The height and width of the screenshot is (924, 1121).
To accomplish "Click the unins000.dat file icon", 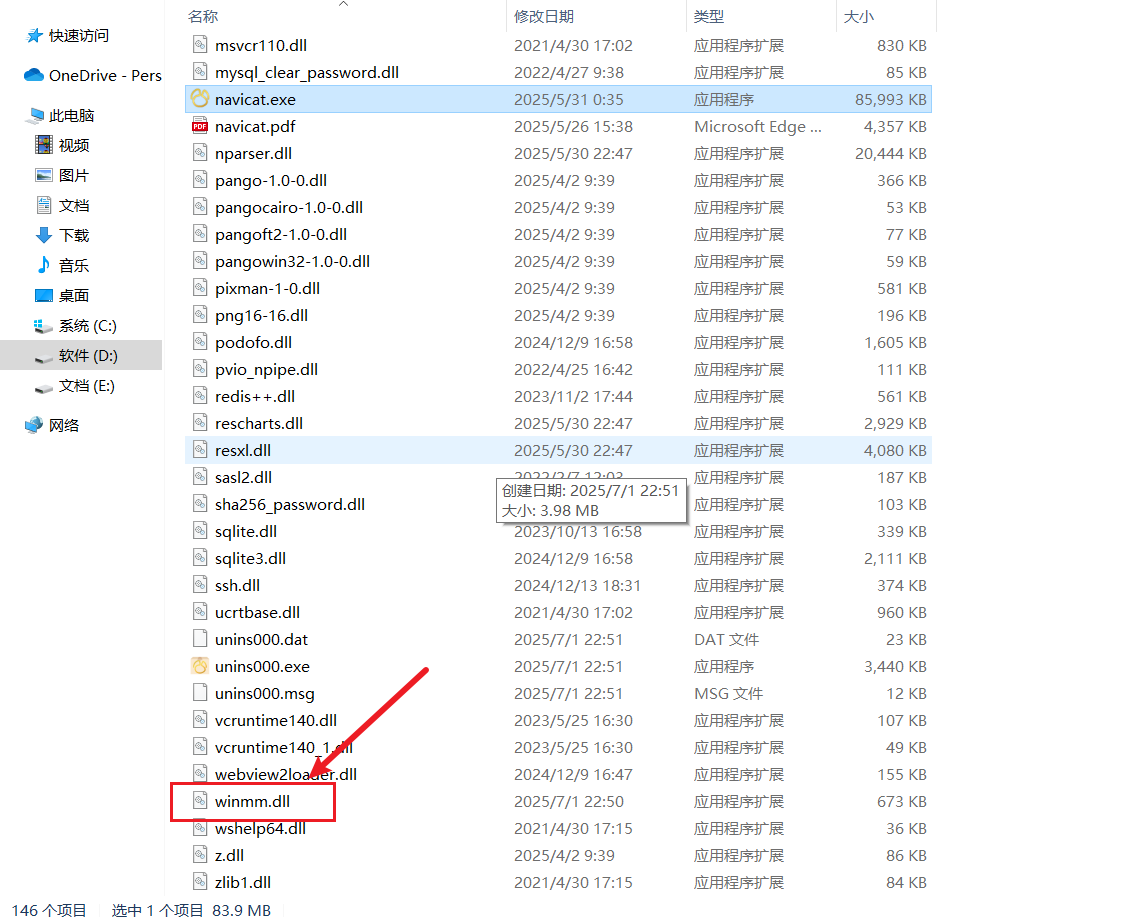I will (199, 639).
